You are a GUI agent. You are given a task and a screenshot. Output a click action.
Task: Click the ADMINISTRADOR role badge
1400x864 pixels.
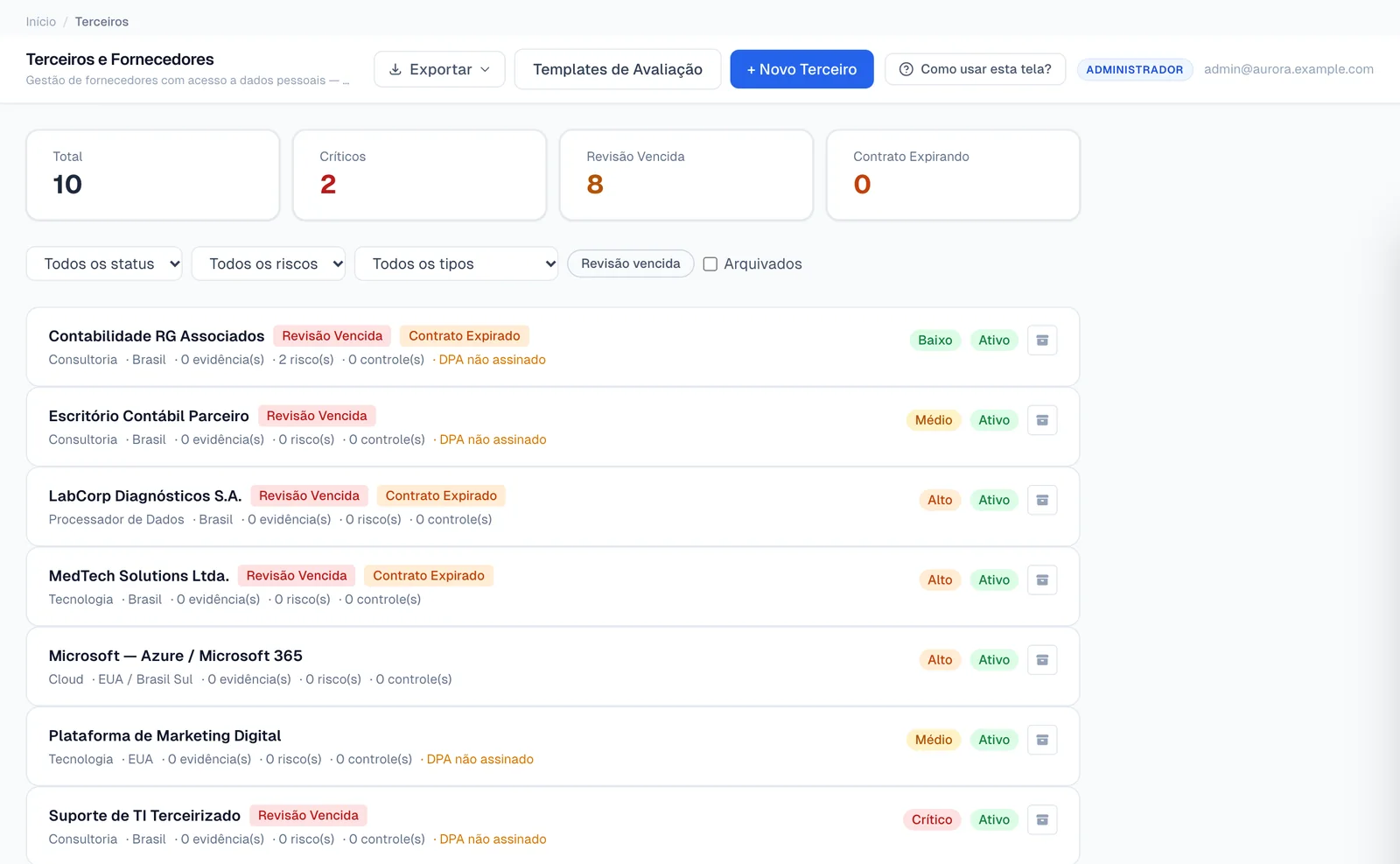(x=1135, y=69)
